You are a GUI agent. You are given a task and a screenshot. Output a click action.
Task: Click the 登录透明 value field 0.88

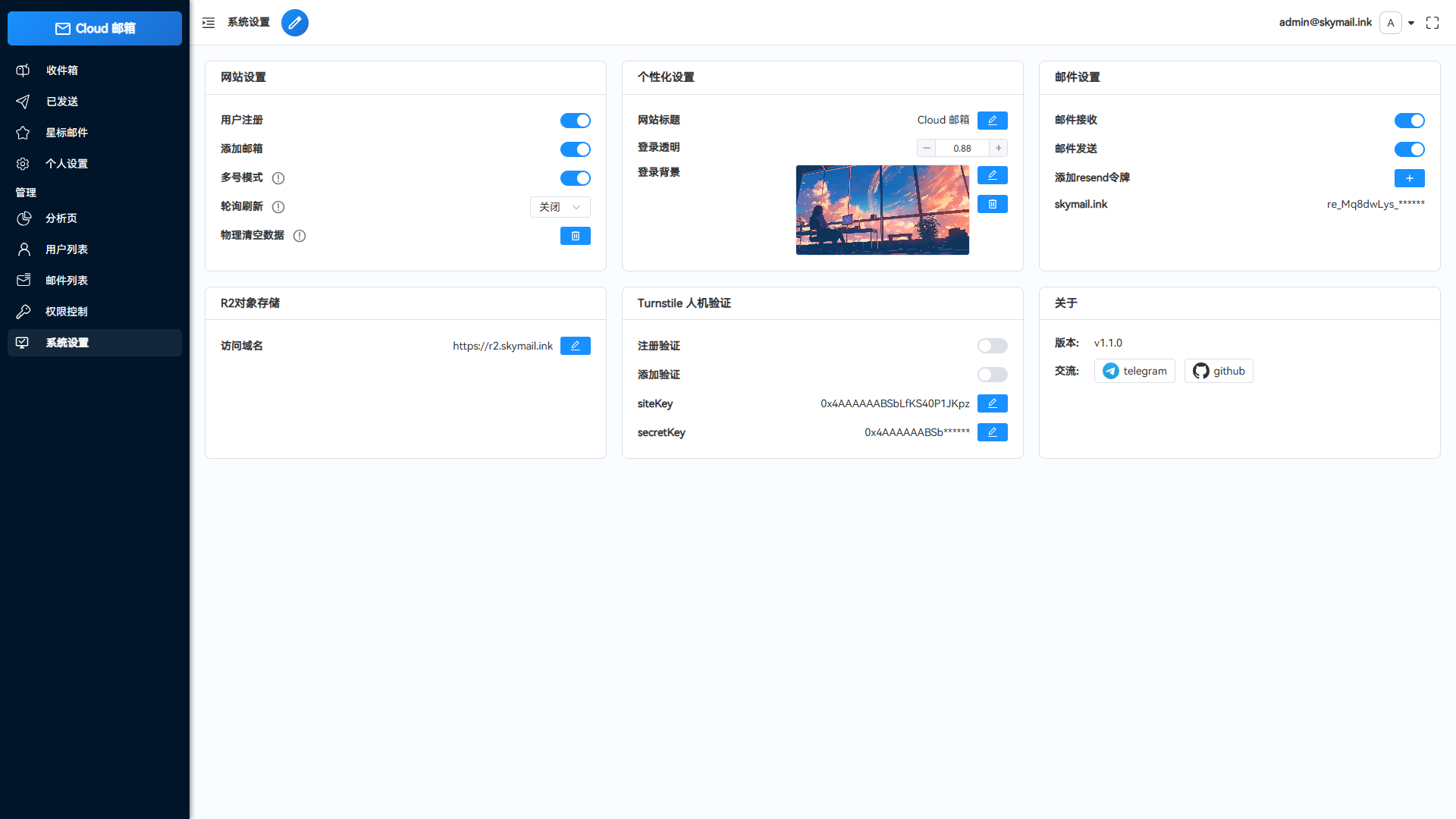[962, 148]
